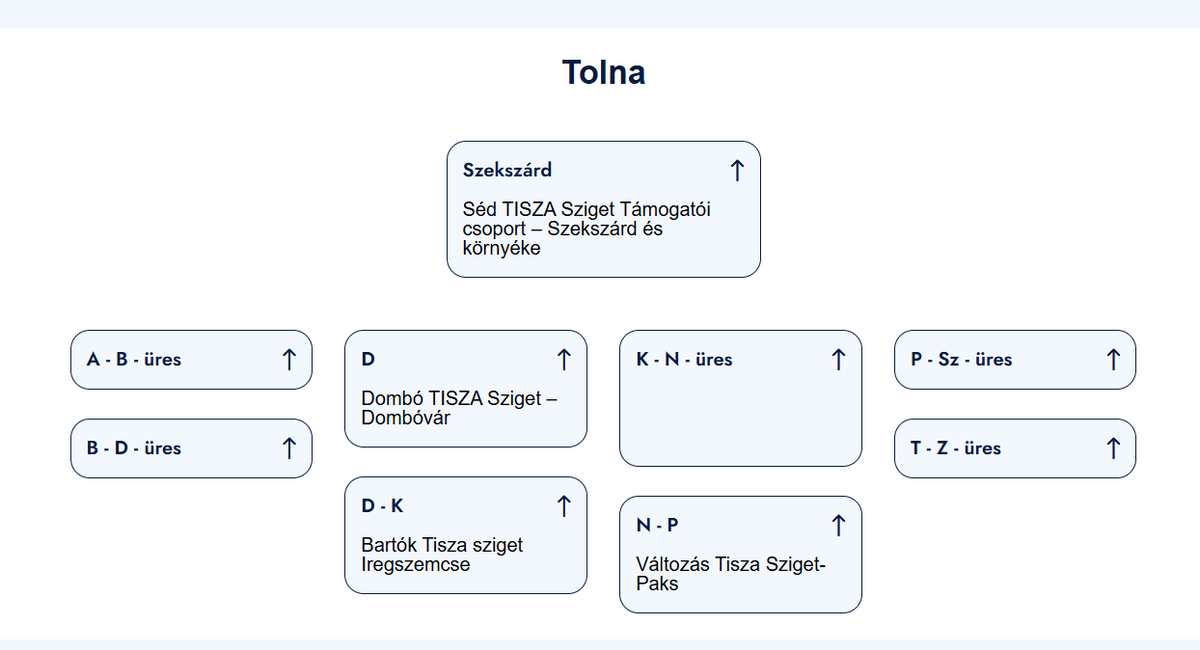The height and width of the screenshot is (650, 1200).
Task: Open Dombó TISZA Sziget – Dombóvár entry
Action: click(459, 408)
